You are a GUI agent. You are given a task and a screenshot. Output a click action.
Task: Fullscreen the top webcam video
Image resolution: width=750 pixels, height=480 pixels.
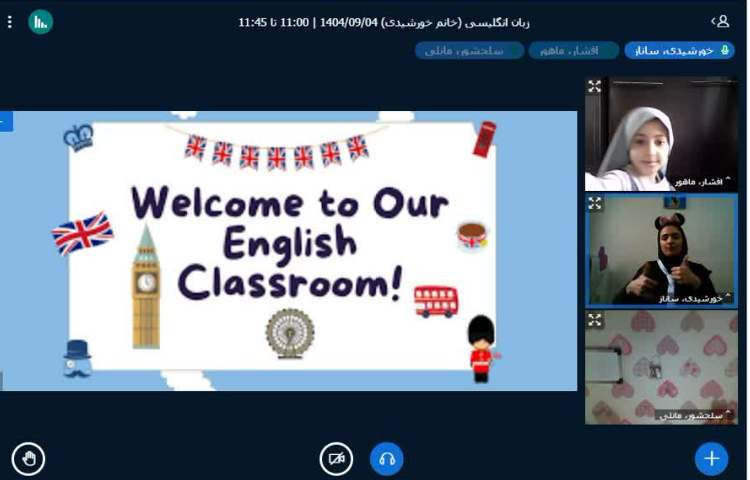(595, 87)
